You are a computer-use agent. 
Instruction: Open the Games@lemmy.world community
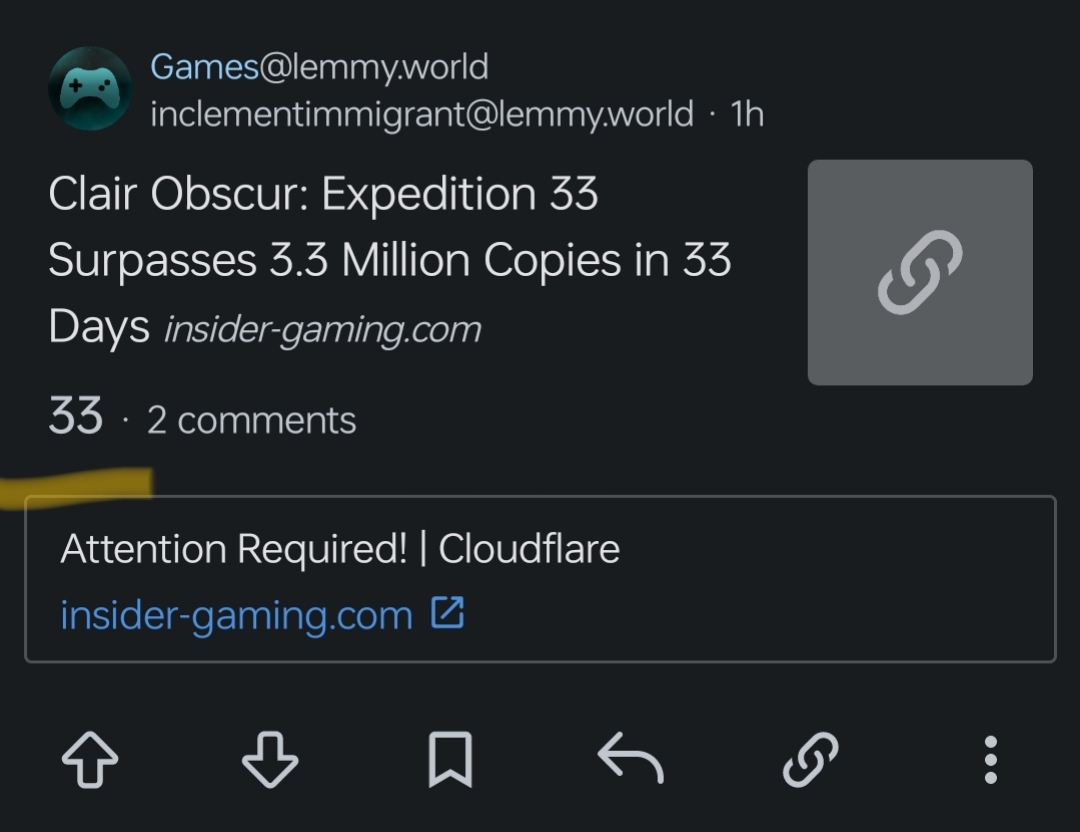click(x=319, y=67)
